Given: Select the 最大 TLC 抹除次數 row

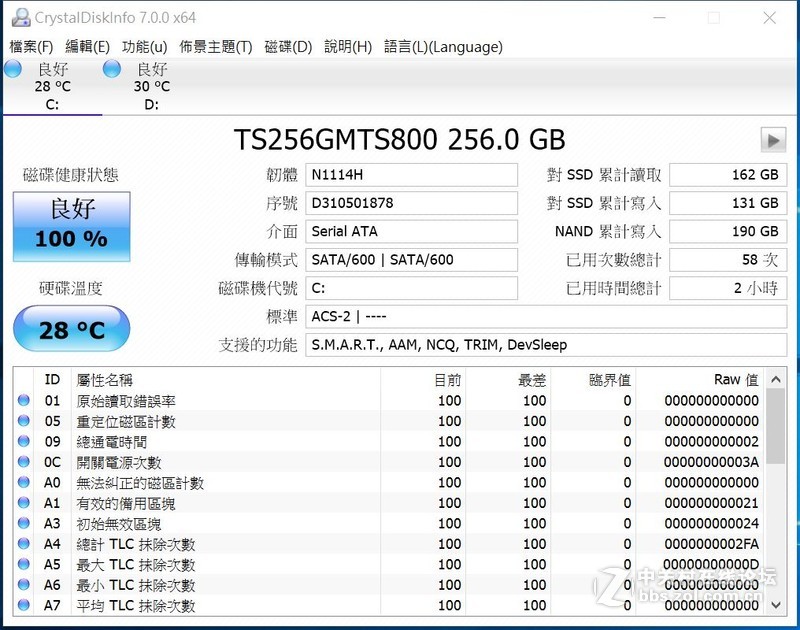Looking at the screenshot, I should 390,564.
